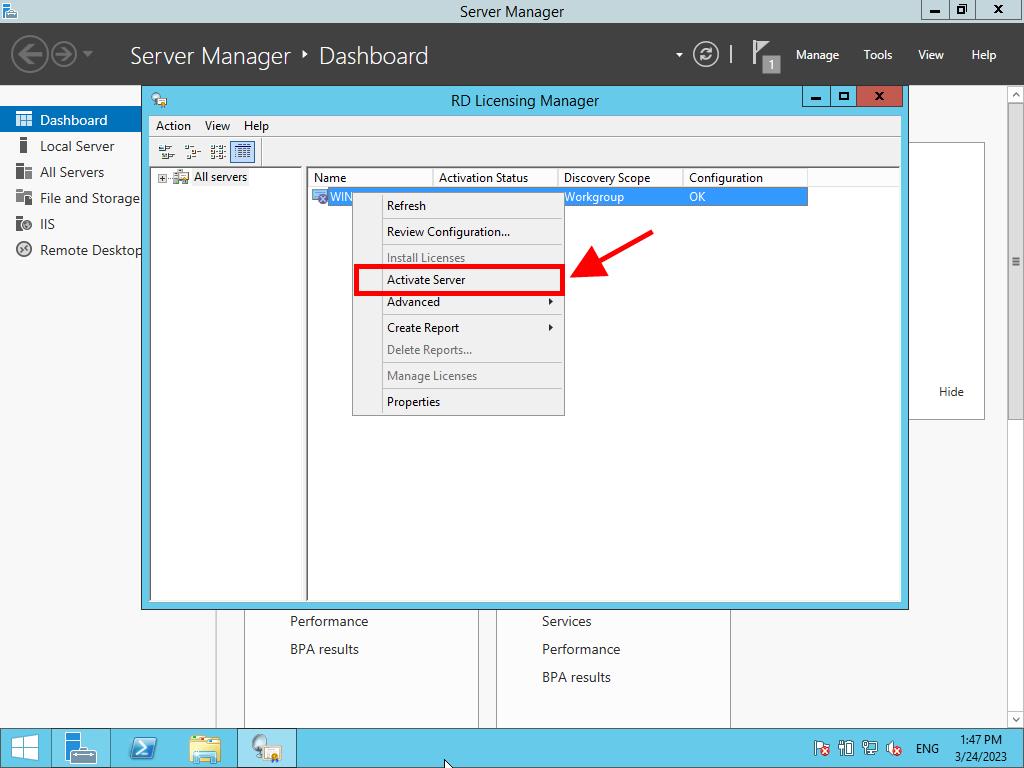The image size is (1024, 768).
Task: Open the Manage menu
Action: [x=817, y=55]
